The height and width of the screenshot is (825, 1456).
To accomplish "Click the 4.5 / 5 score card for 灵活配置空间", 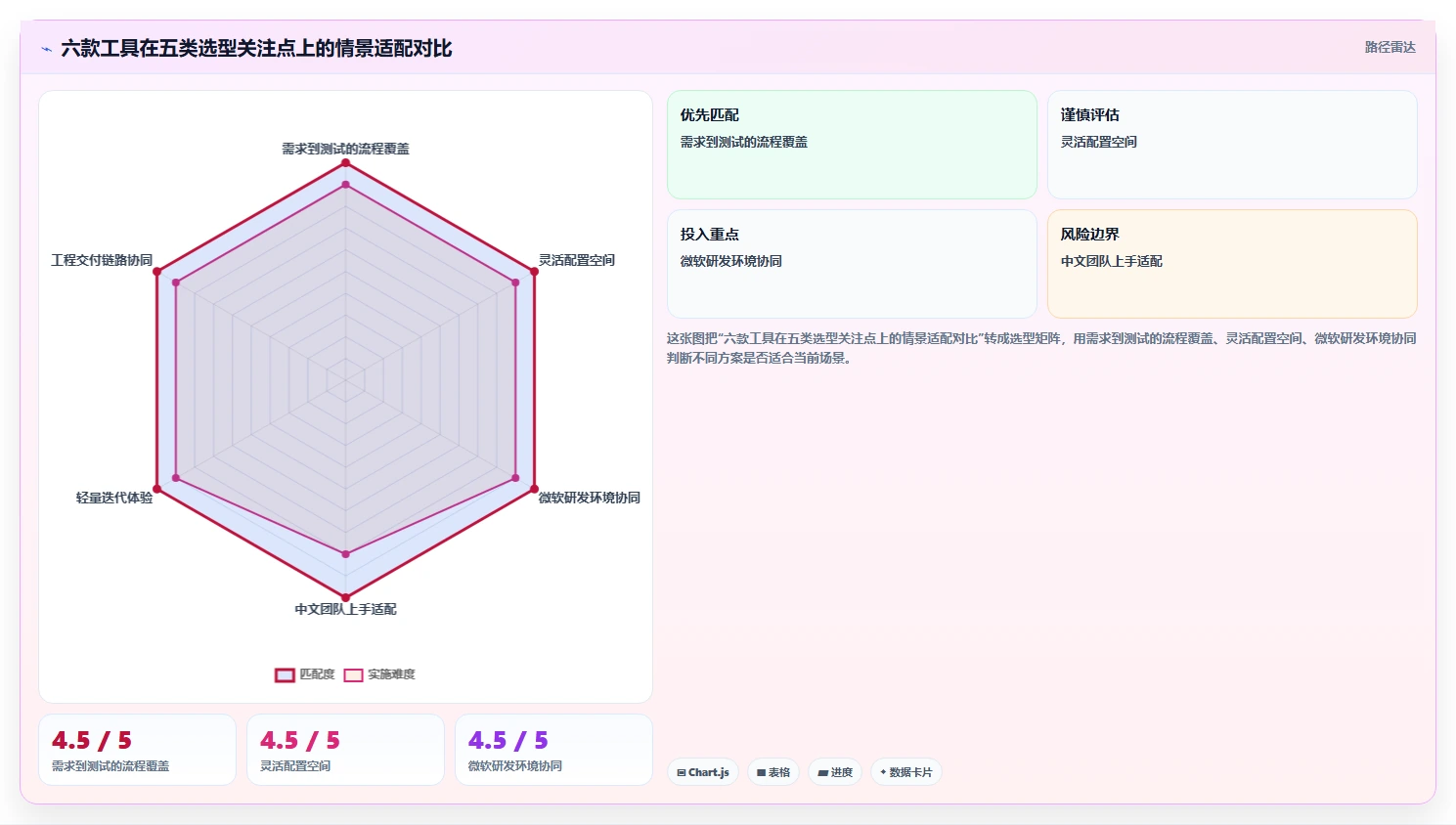I will click(x=345, y=750).
